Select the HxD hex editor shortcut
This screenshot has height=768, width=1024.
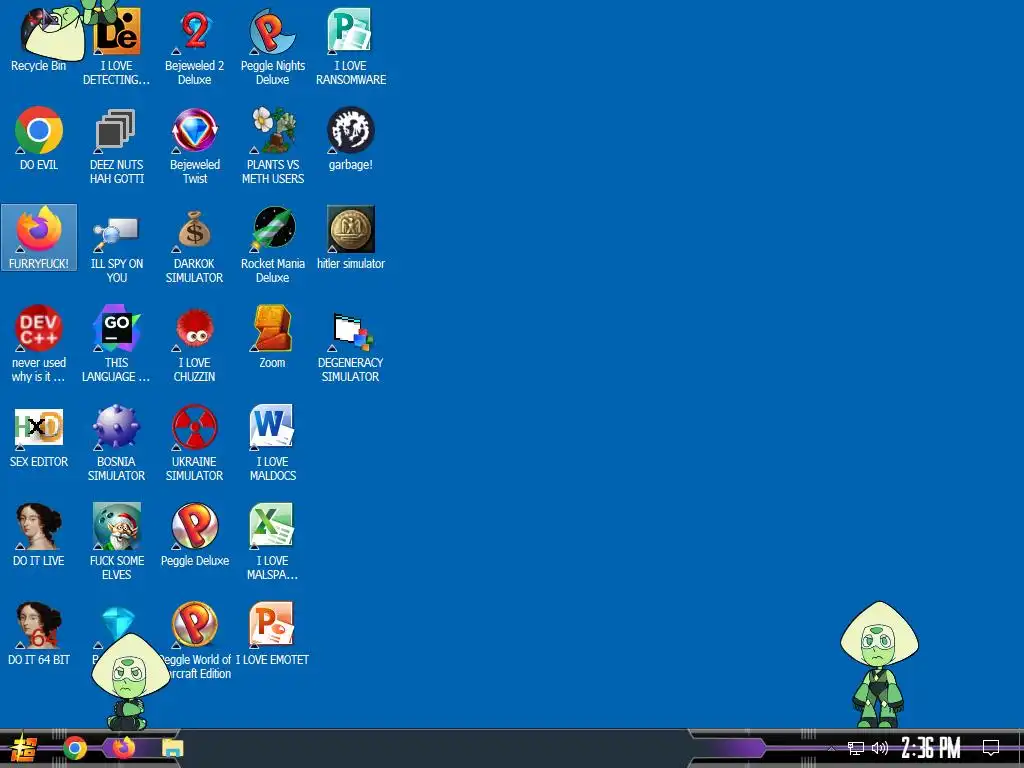pos(39,436)
